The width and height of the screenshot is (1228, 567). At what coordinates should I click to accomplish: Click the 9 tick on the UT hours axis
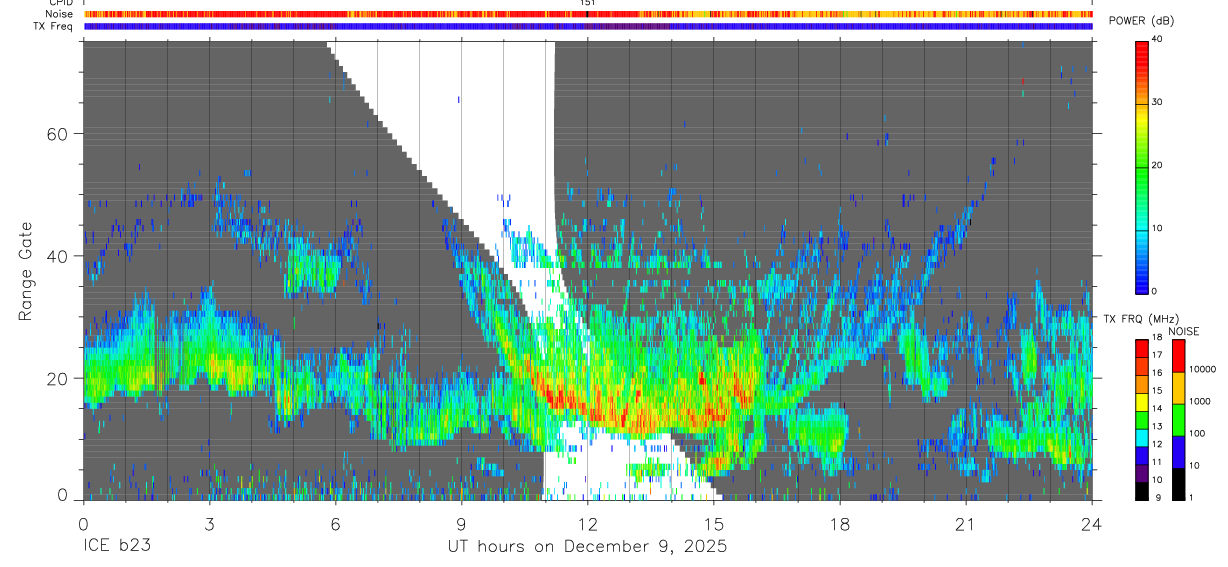point(461,524)
